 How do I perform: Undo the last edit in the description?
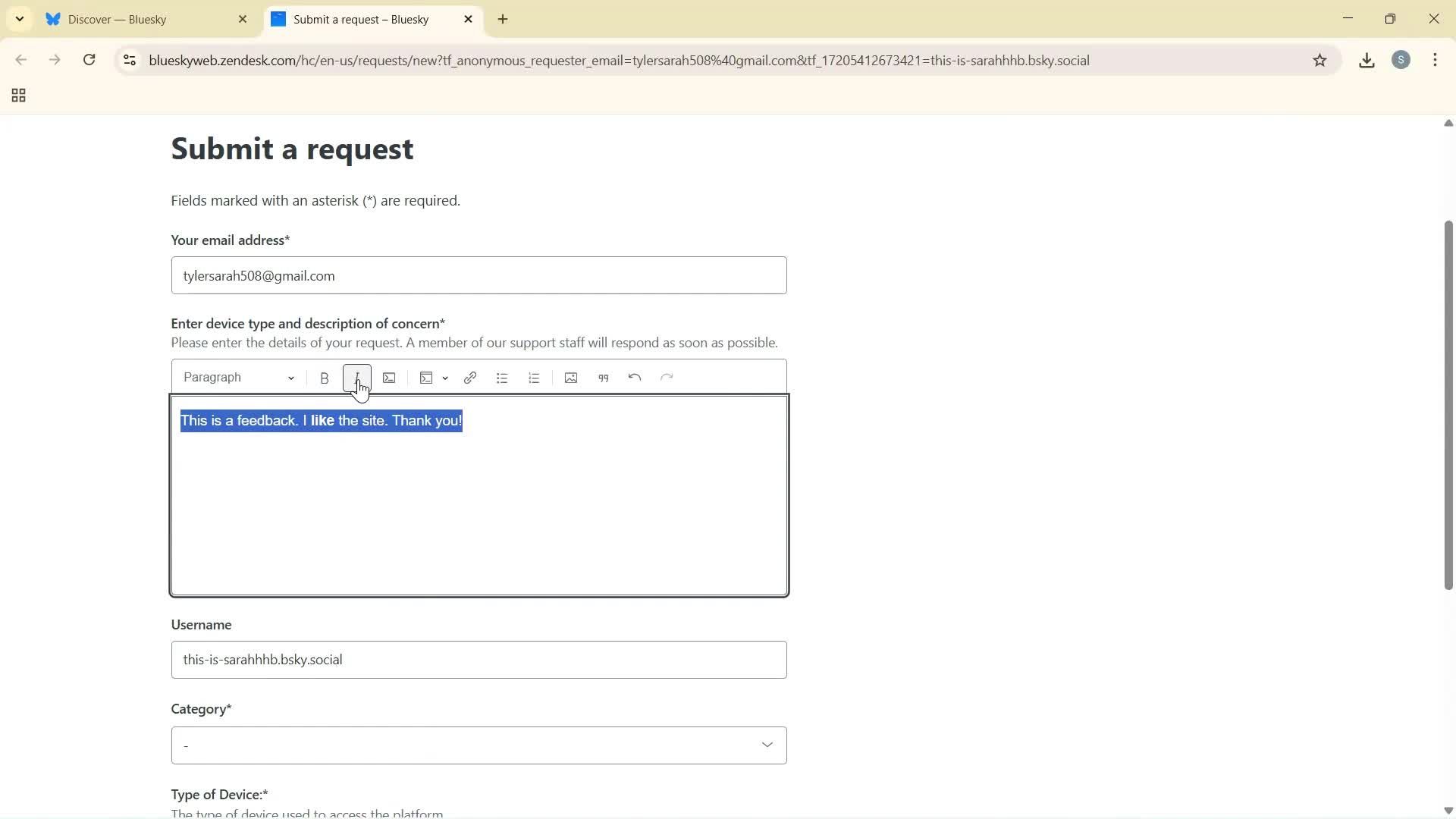click(634, 377)
